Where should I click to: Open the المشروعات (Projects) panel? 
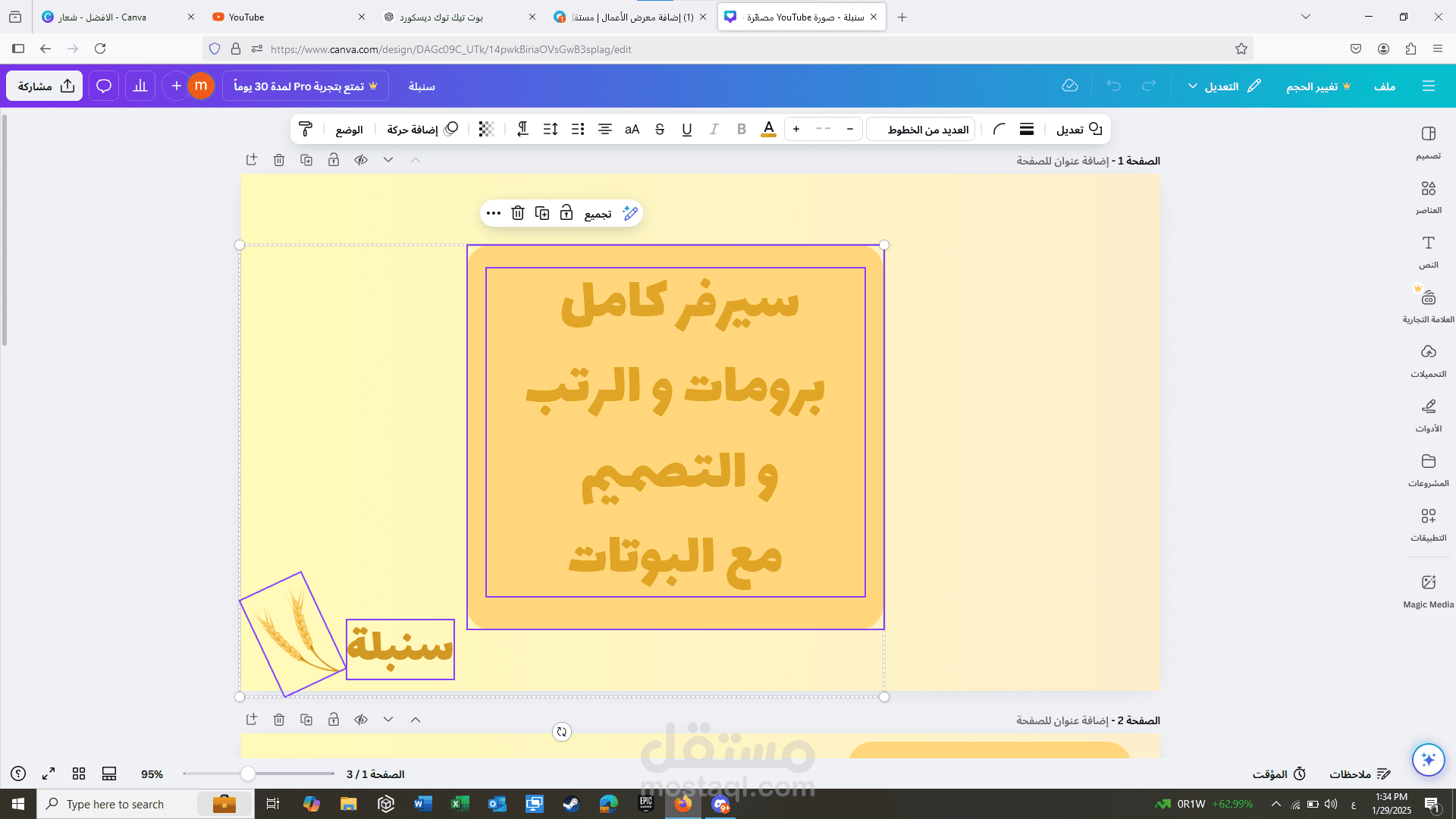[x=1428, y=469]
